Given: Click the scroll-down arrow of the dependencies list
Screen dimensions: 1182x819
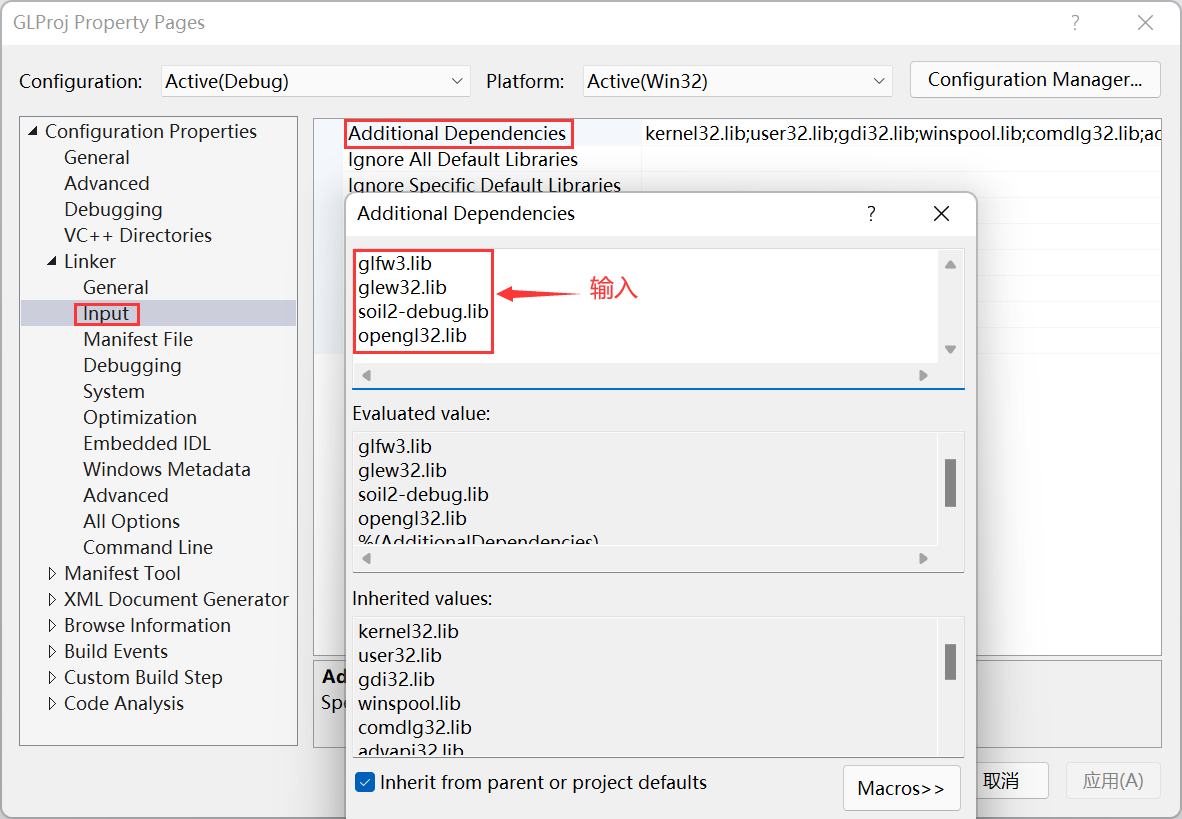Looking at the screenshot, I should pyautogui.click(x=950, y=349).
